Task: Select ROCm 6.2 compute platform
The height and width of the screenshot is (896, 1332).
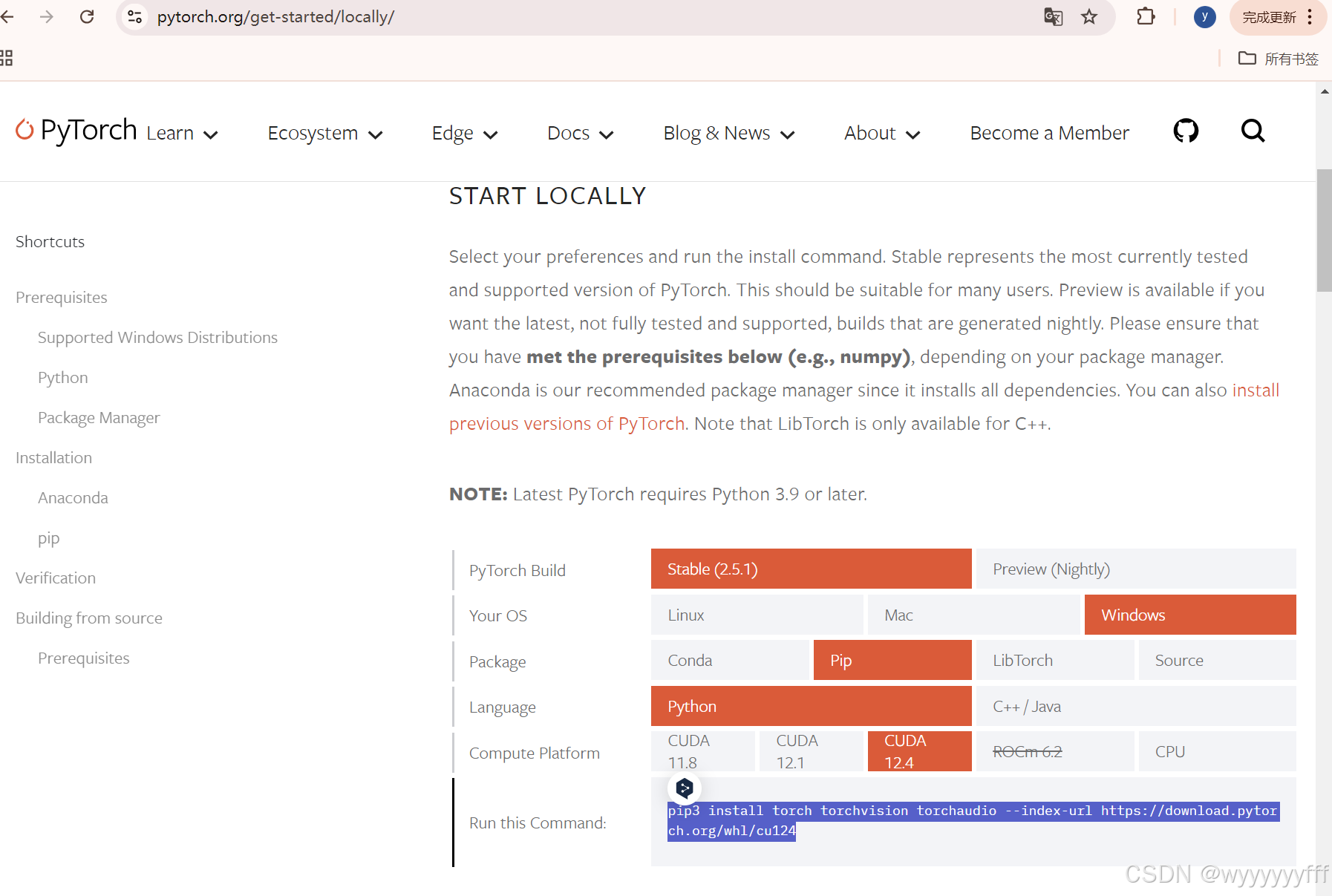Action: (1055, 751)
